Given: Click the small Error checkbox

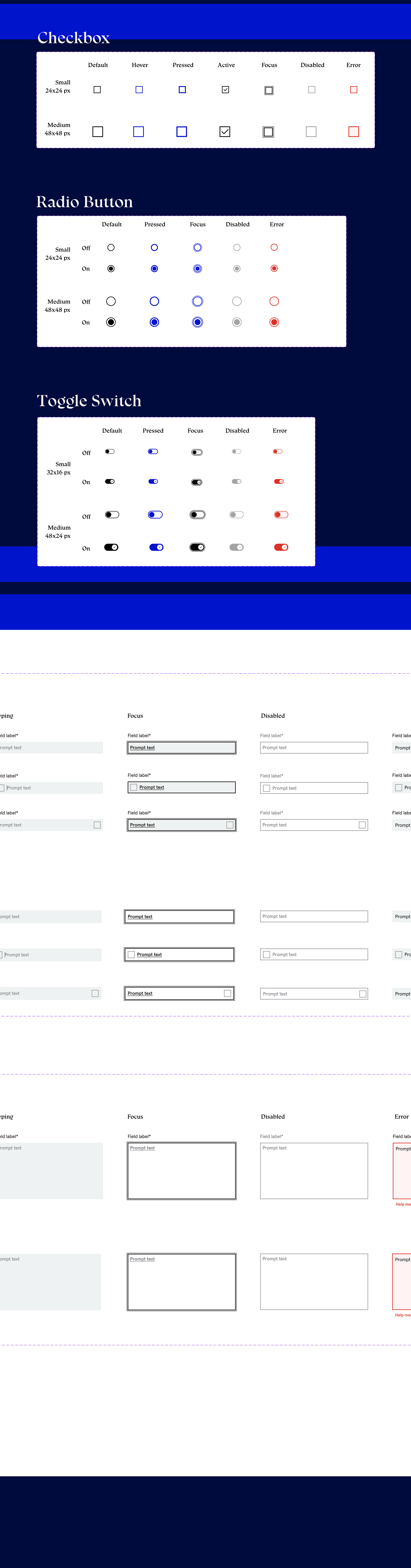Looking at the screenshot, I should 354,90.
